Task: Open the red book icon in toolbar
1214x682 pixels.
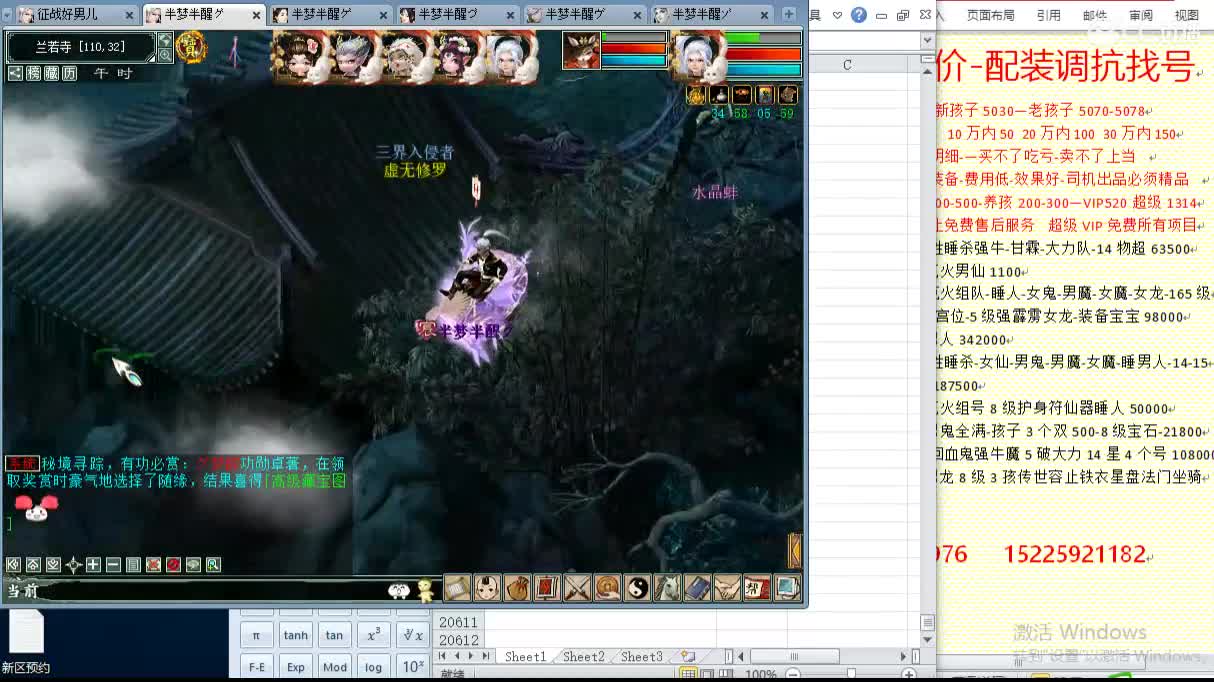Action: click(547, 588)
